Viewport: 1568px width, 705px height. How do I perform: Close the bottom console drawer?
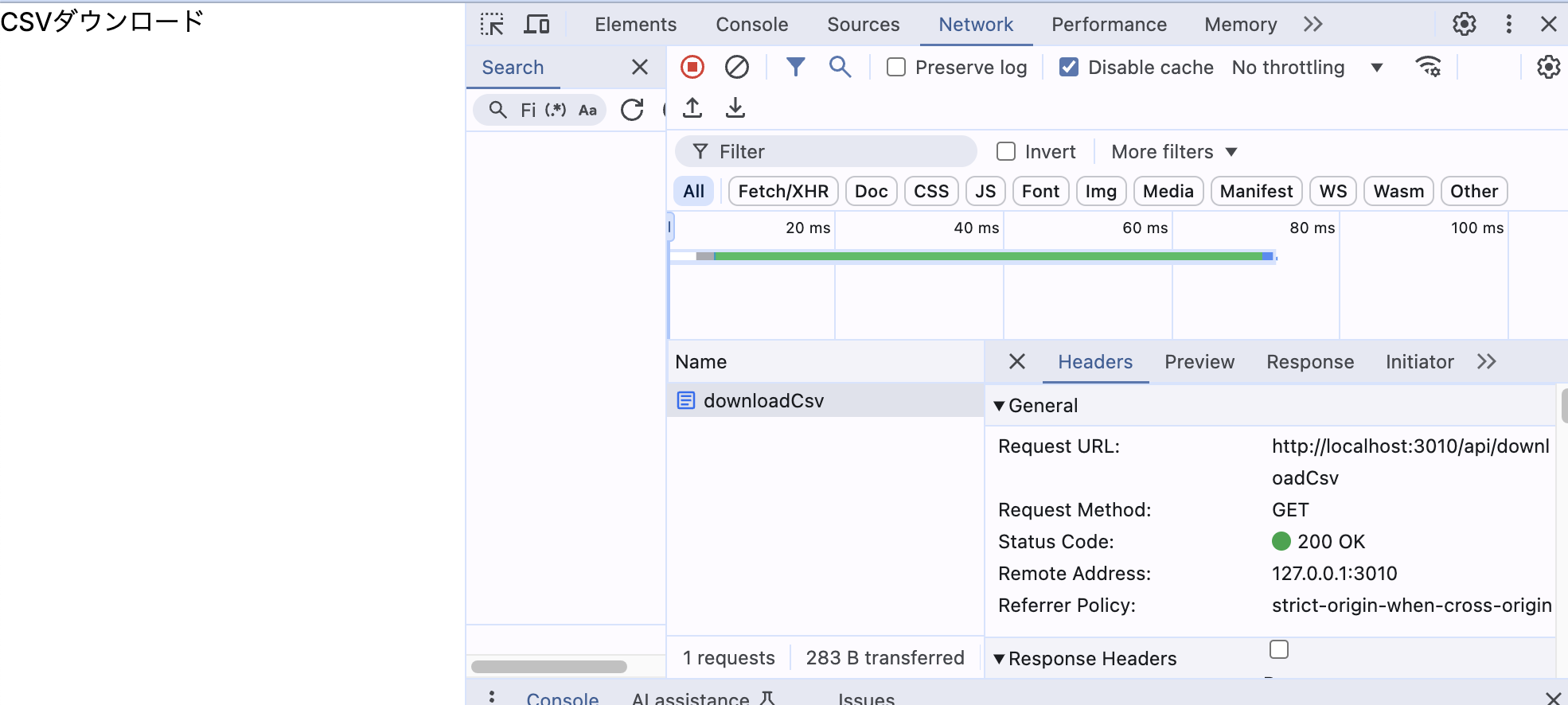click(1553, 699)
